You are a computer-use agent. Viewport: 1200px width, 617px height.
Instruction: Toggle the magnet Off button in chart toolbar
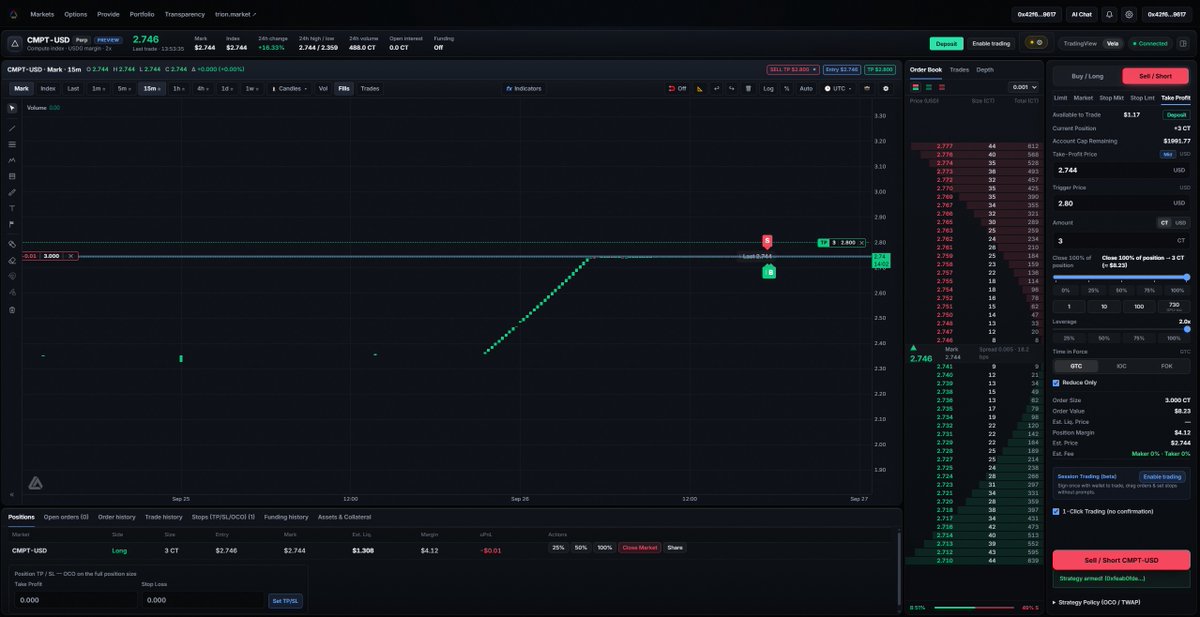(677, 88)
